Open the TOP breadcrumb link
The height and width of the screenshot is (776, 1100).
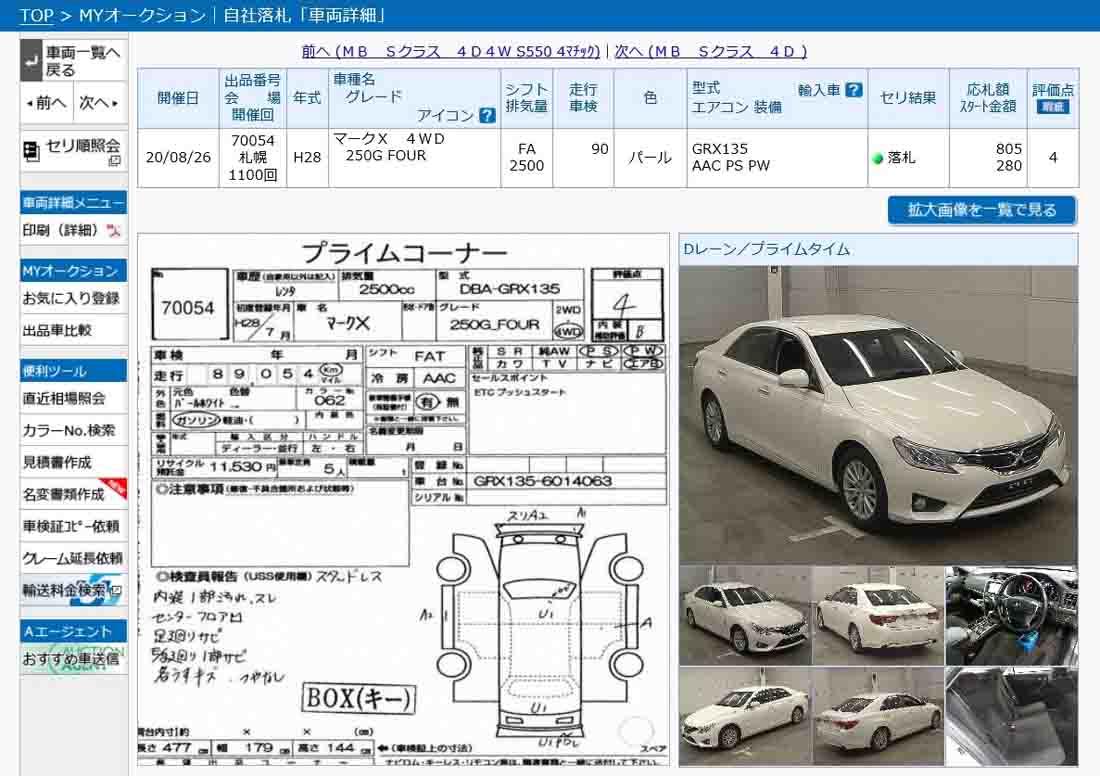[x=36, y=15]
